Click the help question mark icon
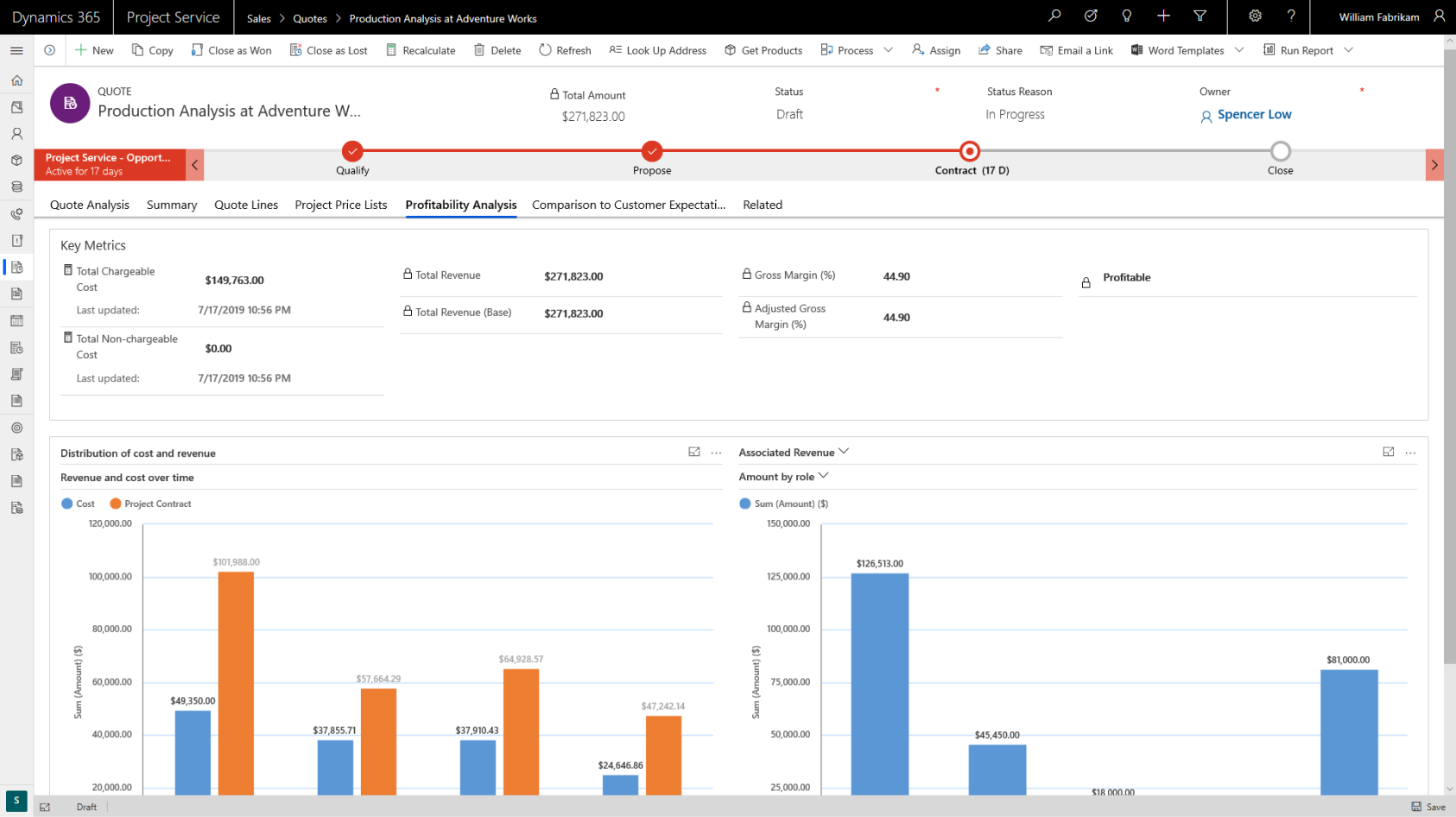The width and height of the screenshot is (1456, 817). click(1291, 16)
